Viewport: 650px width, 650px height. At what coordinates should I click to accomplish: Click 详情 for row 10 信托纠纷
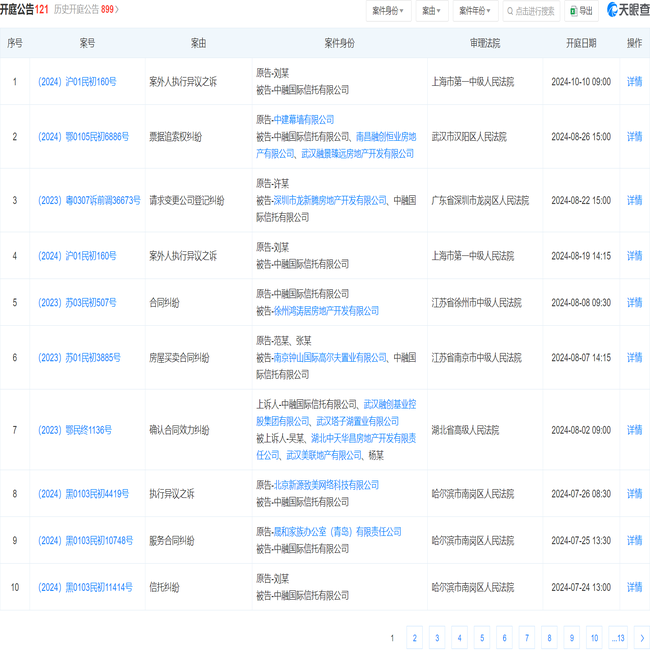coord(634,587)
